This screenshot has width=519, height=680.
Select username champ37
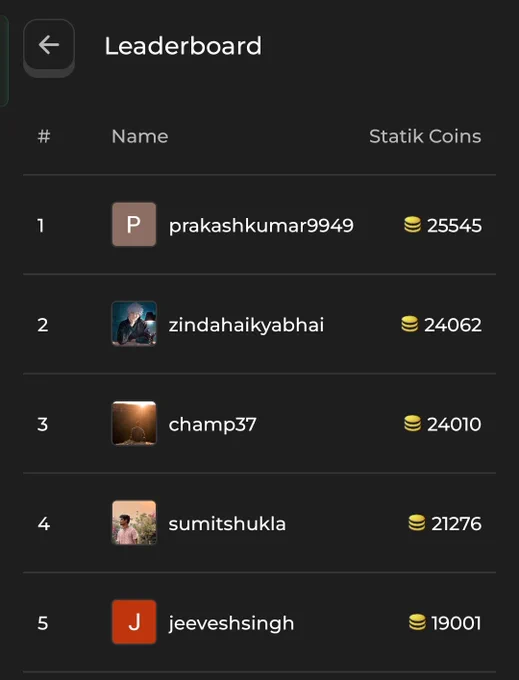(212, 425)
